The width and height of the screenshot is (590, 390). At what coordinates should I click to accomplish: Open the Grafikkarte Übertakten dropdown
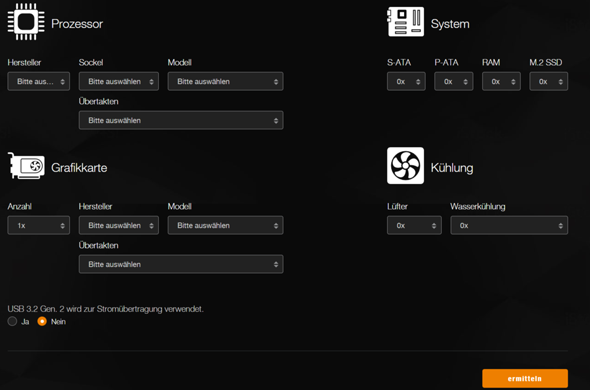point(181,264)
